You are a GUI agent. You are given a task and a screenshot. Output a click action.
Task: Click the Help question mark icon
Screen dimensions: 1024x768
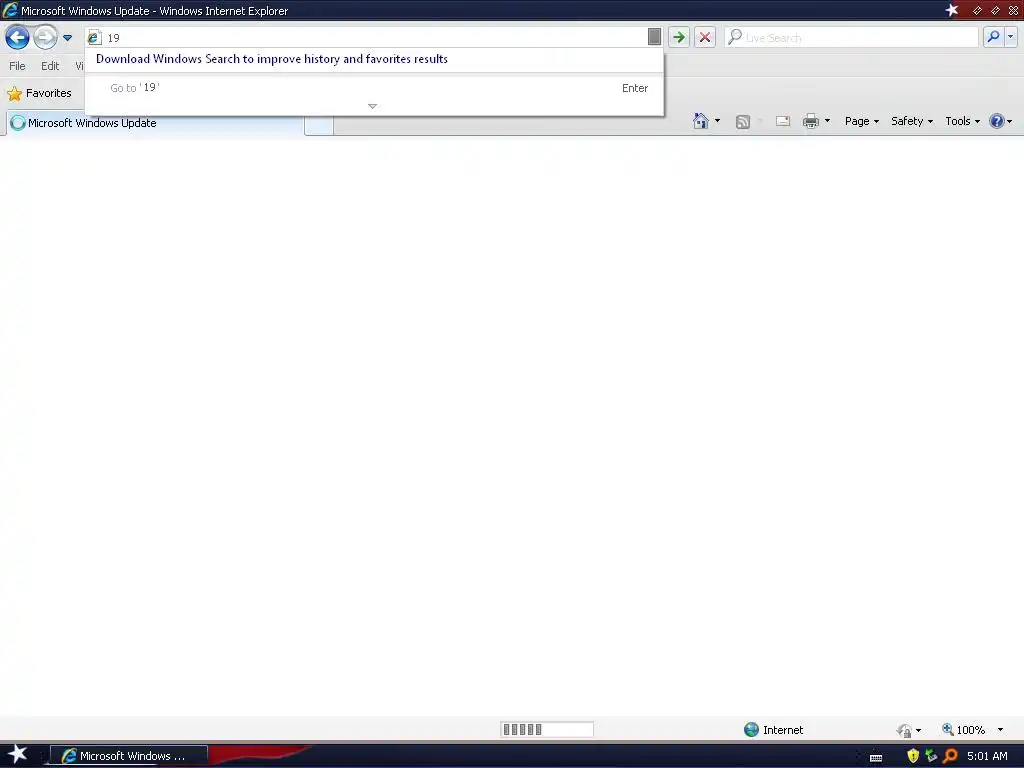[997, 121]
